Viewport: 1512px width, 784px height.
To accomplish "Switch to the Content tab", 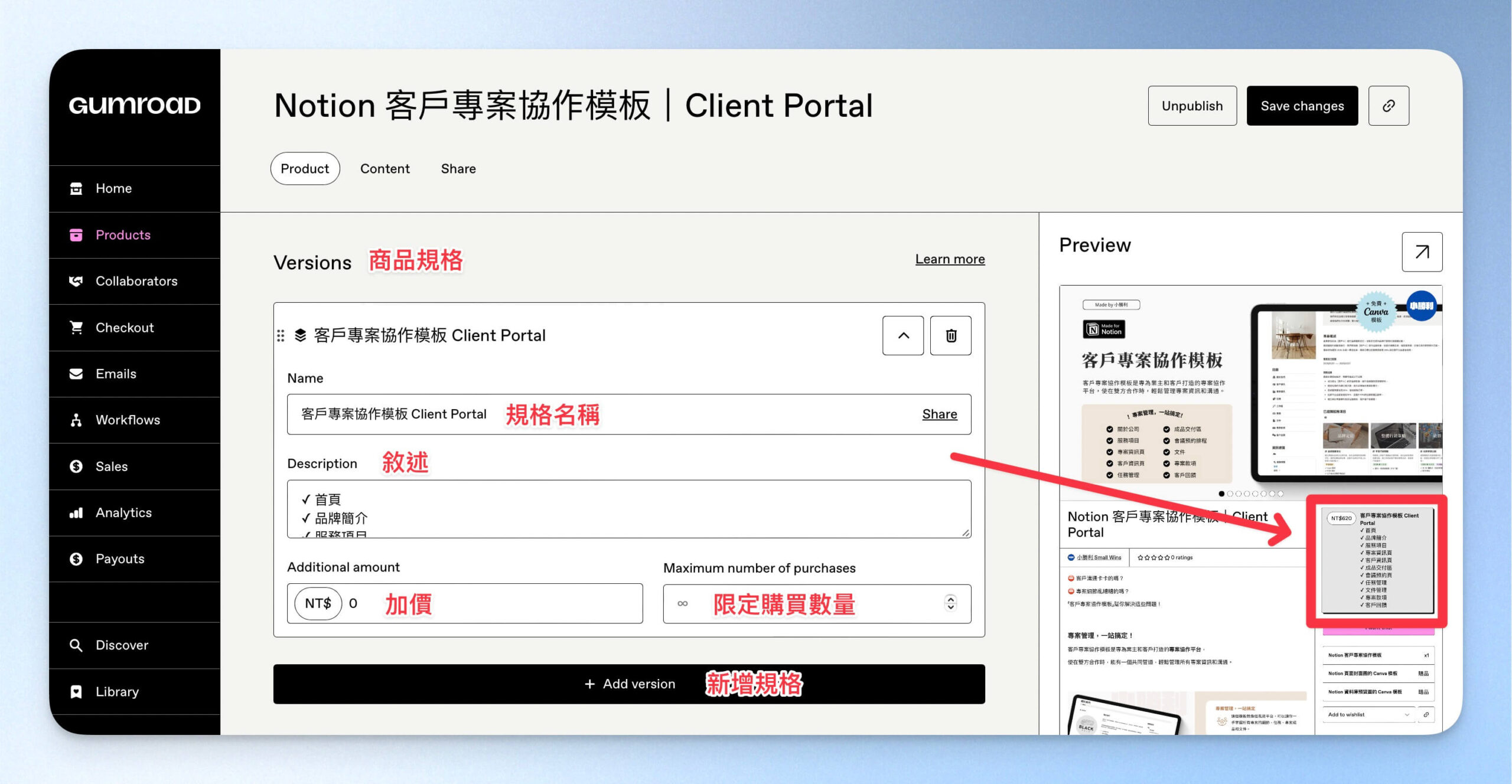I will pos(385,169).
